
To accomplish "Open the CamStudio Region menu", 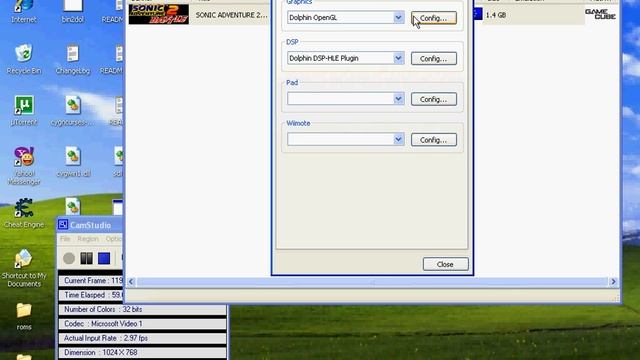I will [x=88, y=239].
